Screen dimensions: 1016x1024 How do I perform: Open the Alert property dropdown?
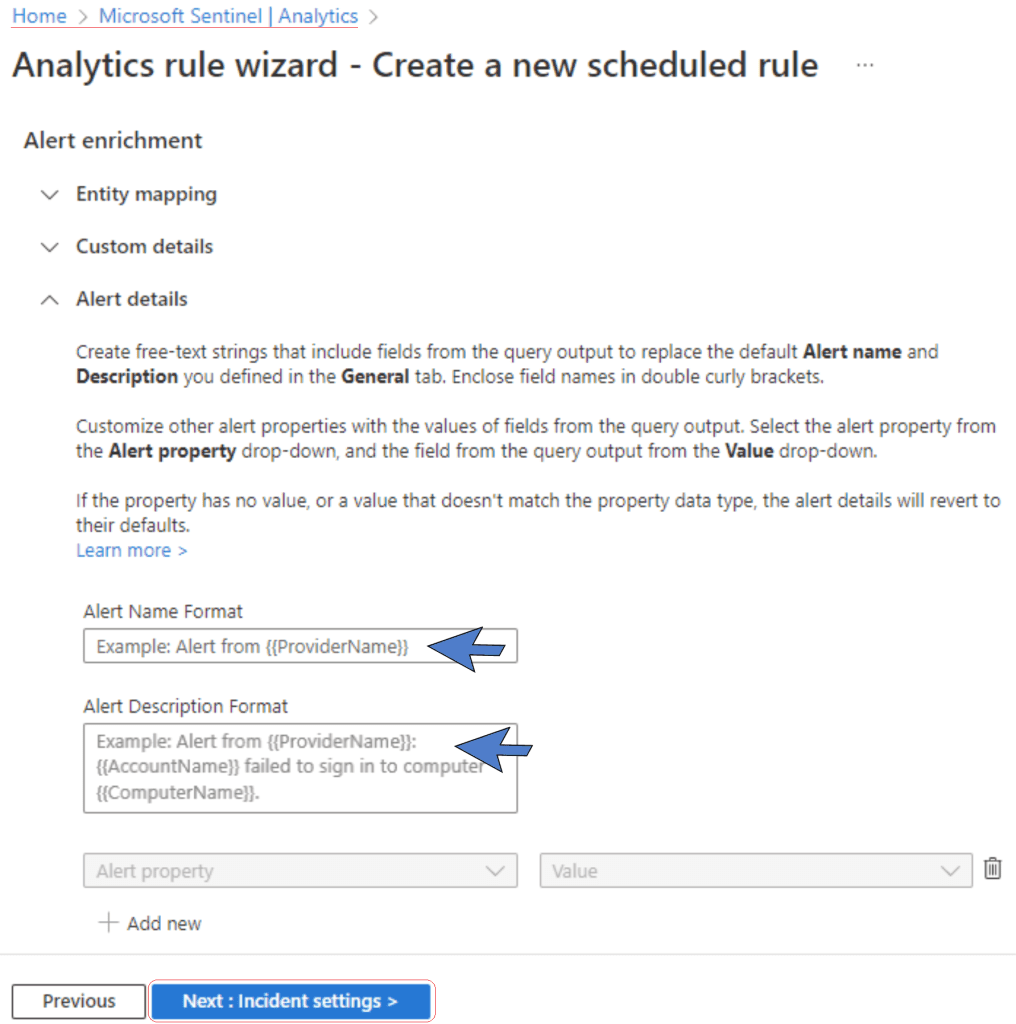coord(300,870)
